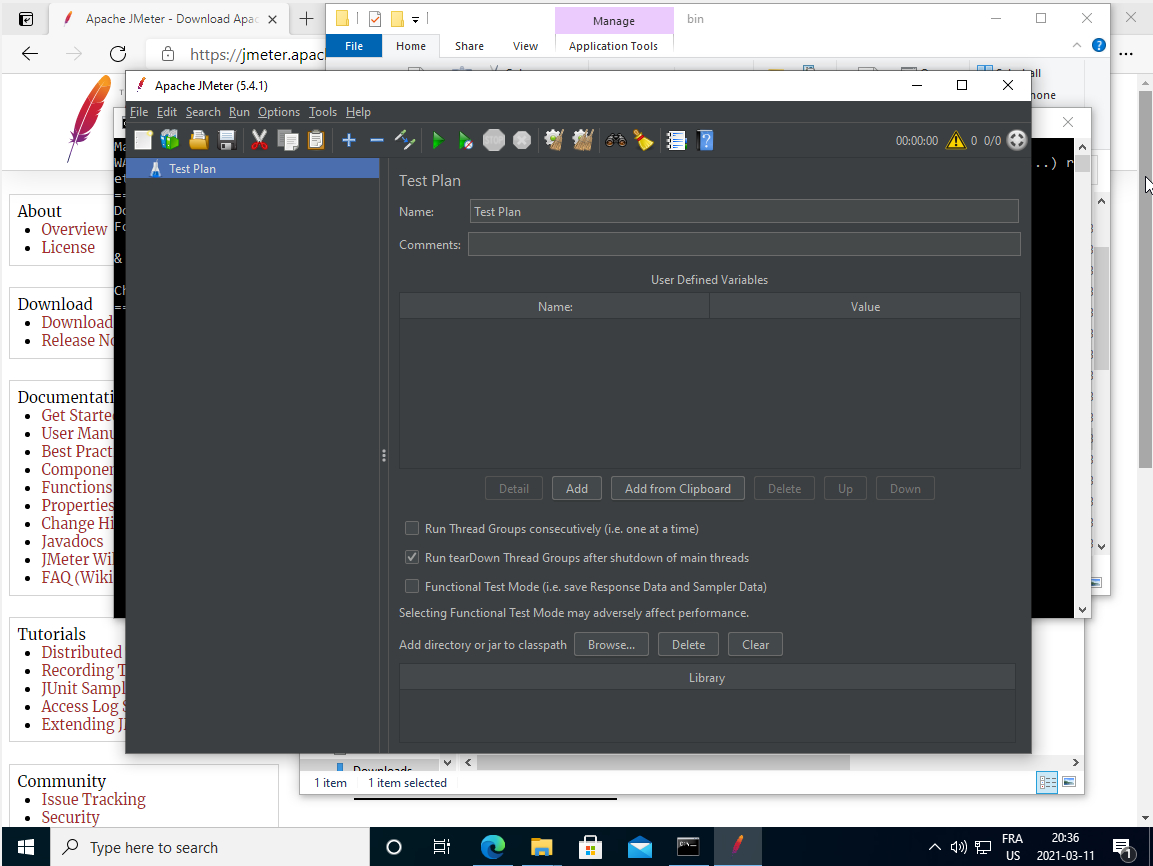Click the Value column header
This screenshot has width=1153, height=866.
click(865, 307)
